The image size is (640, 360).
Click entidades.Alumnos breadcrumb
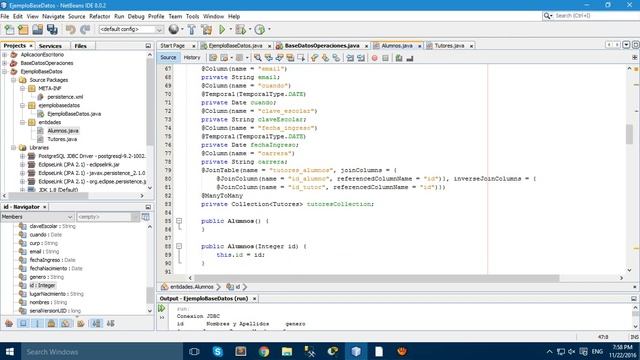(x=191, y=287)
